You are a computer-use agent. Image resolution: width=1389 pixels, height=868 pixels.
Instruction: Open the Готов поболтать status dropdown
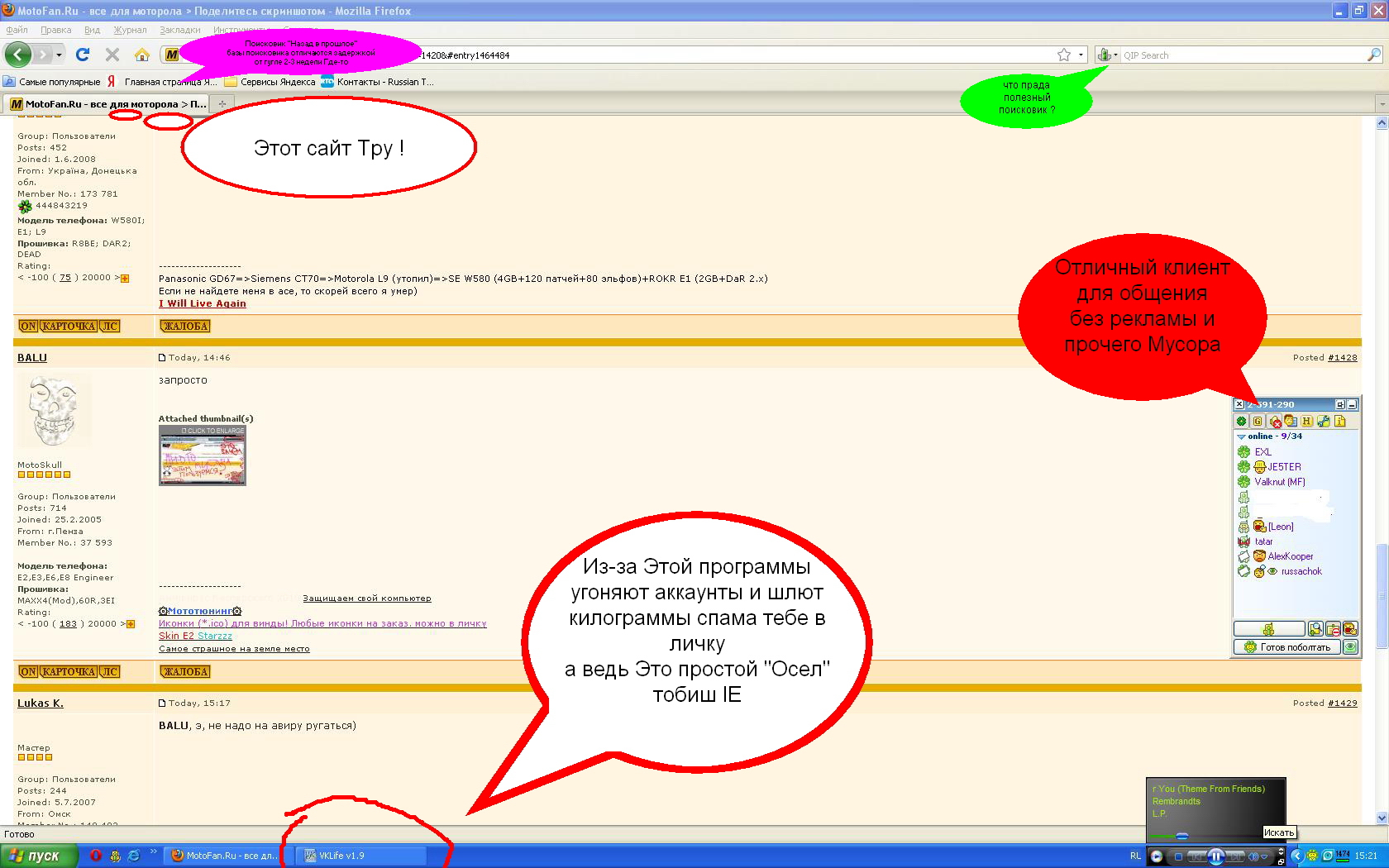tap(1286, 647)
